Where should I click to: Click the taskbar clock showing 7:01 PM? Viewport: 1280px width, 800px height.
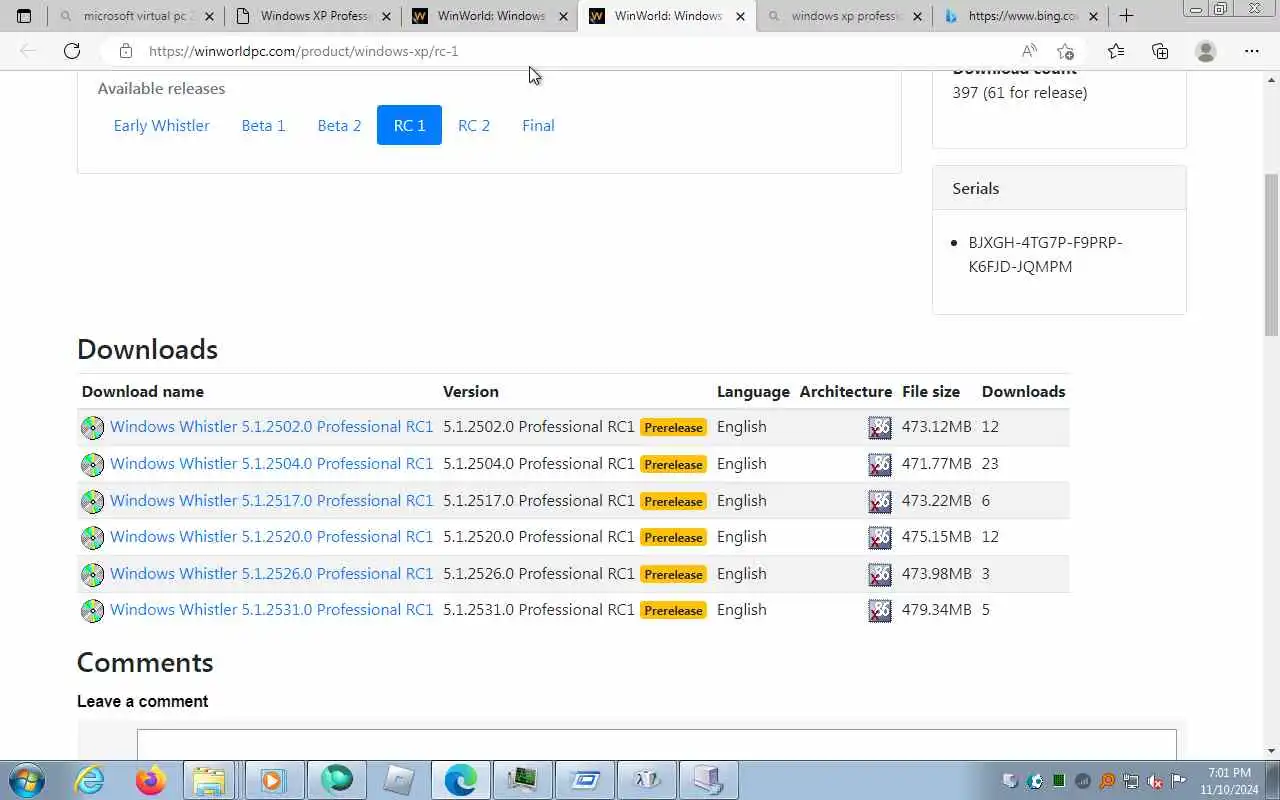pos(1229,780)
